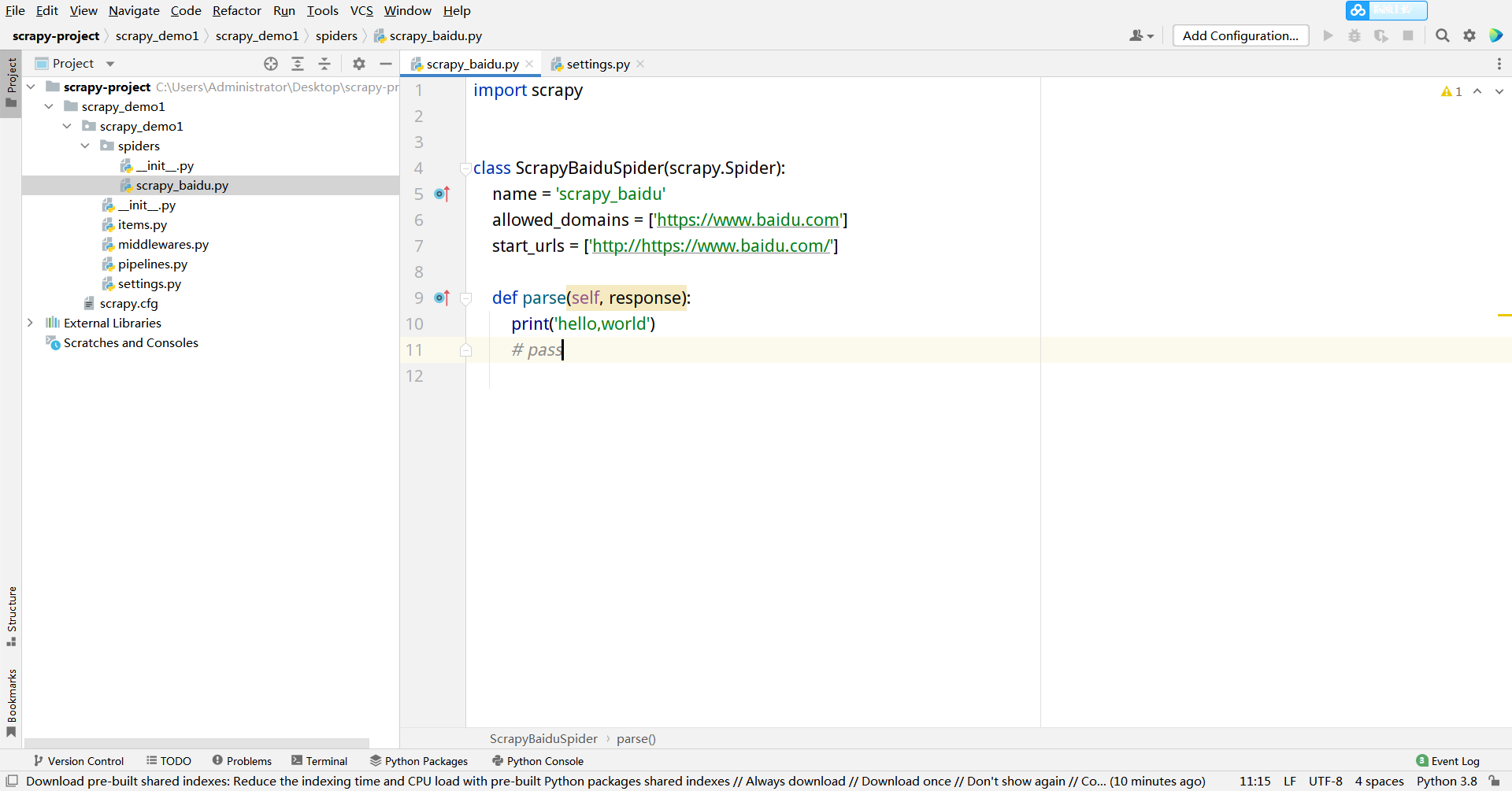Toggle Bookmarks side tool window
1512x791 pixels.
tap(11, 702)
